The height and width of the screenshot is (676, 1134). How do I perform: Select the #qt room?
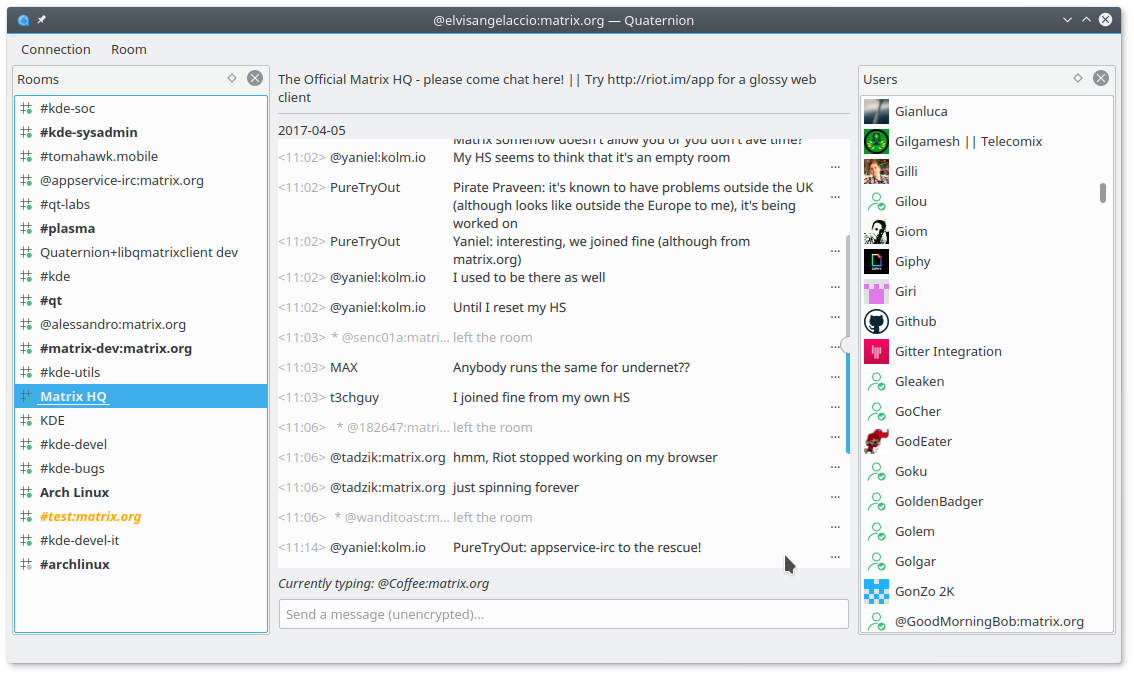(141, 300)
